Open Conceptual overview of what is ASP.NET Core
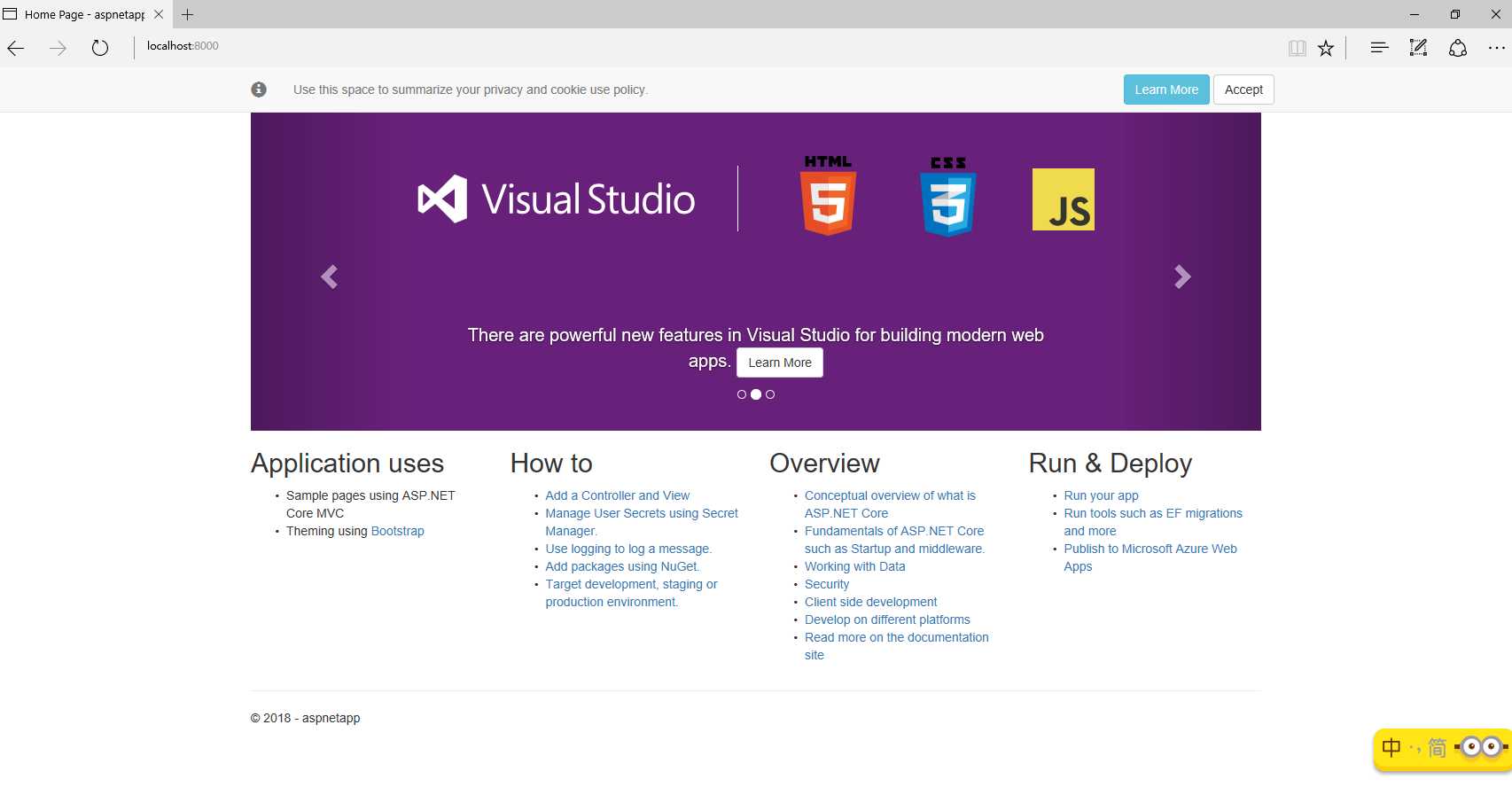Image resolution: width=1512 pixels, height=787 pixels. coord(890,504)
